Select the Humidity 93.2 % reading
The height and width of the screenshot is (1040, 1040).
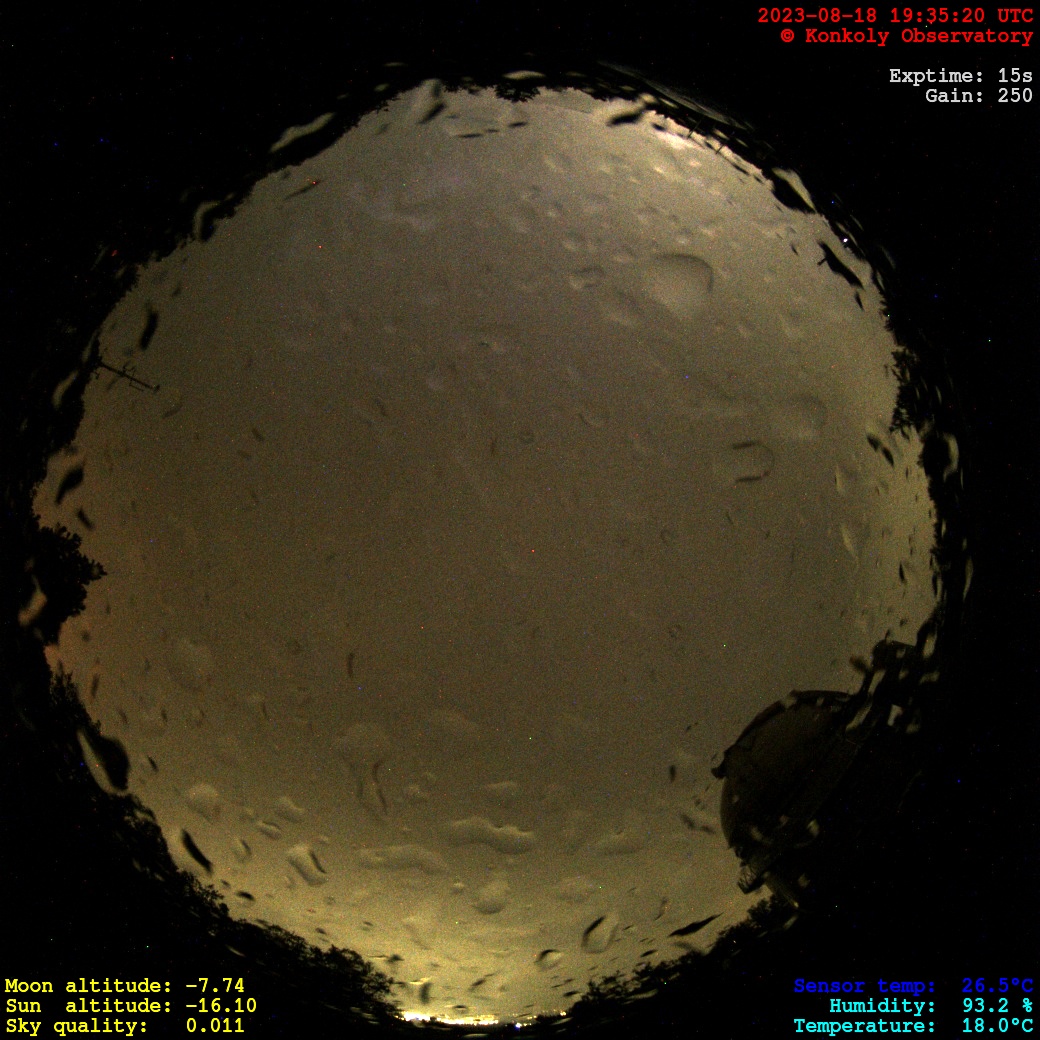[930, 1006]
